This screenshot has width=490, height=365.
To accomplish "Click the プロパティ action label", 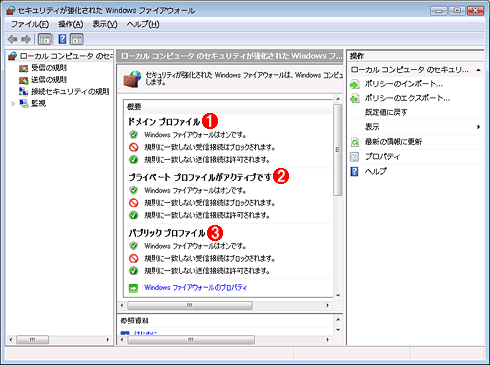I will 382,156.
